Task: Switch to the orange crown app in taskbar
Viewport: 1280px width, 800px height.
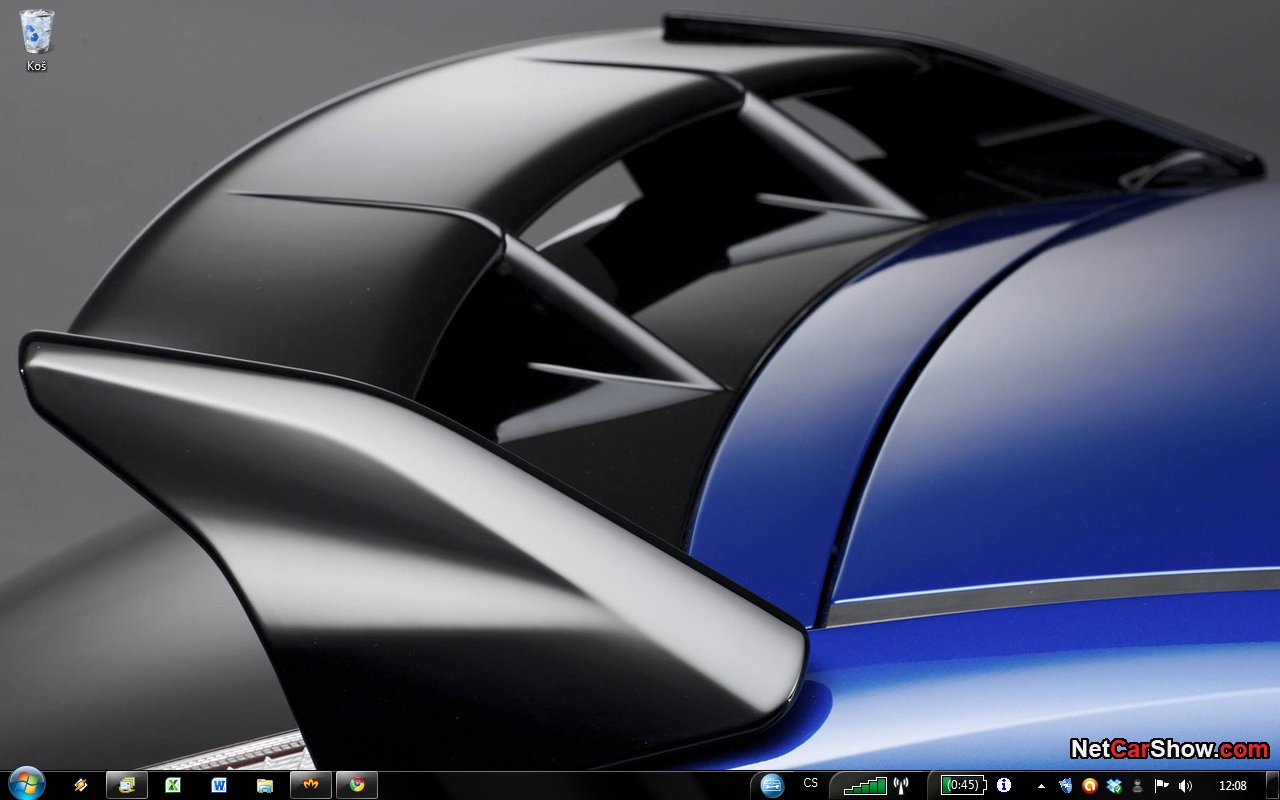Action: (x=311, y=785)
